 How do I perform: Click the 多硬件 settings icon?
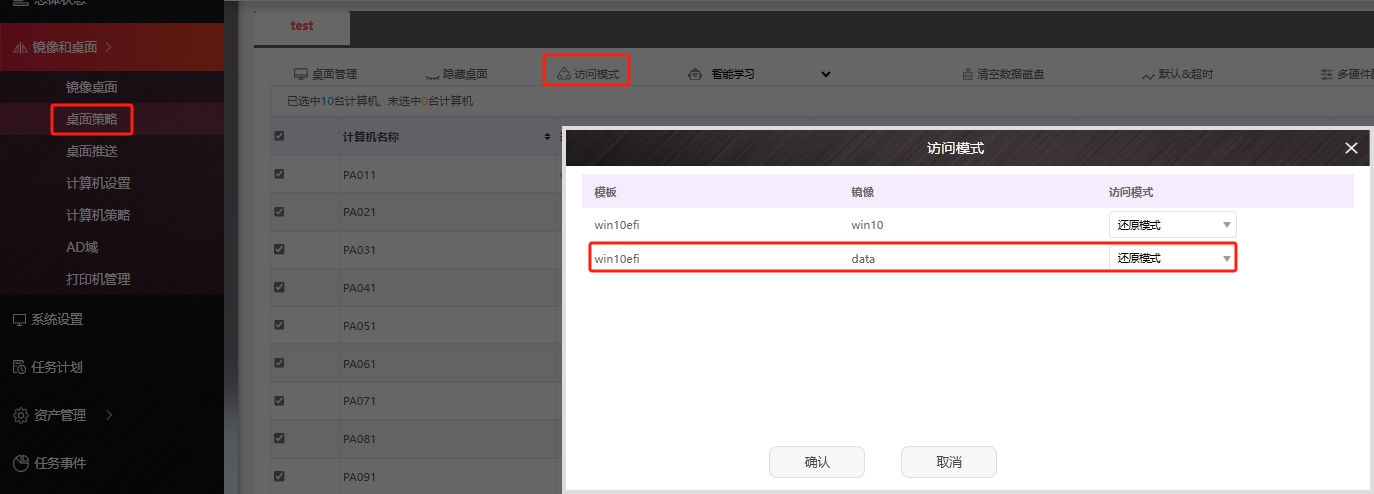(x=1327, y=75)
